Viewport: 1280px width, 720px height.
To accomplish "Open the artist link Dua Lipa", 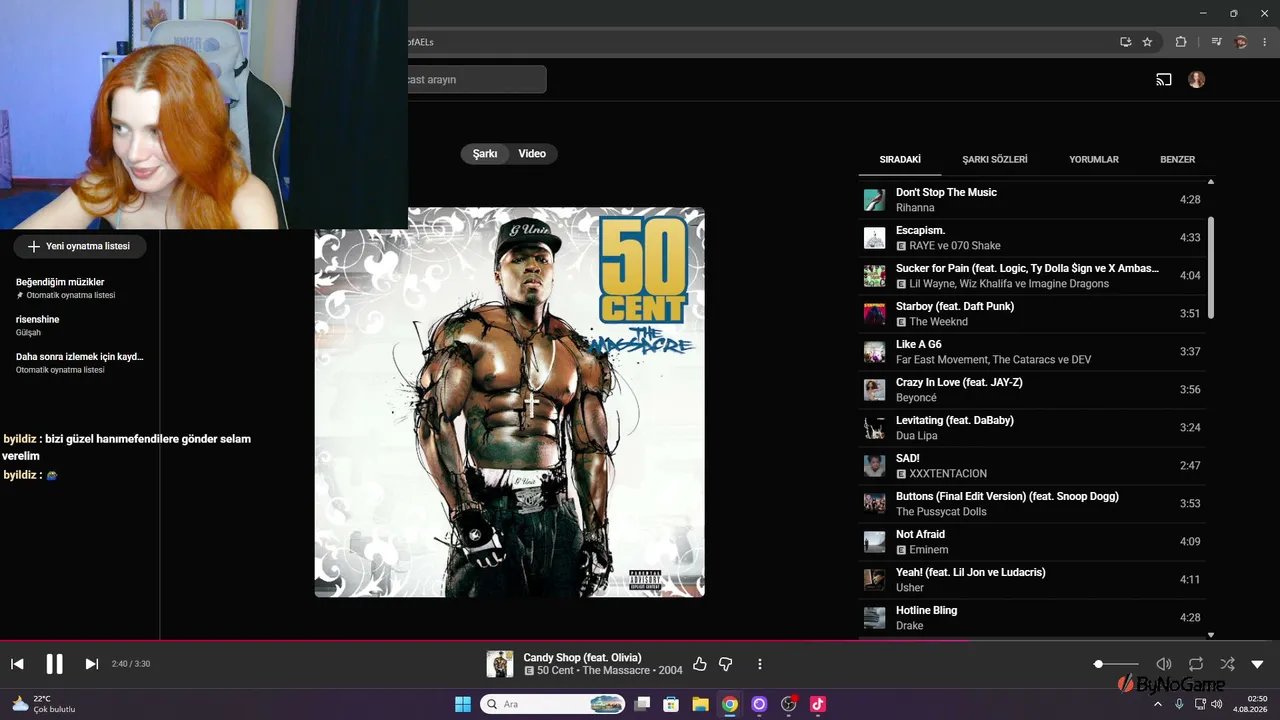I will click(x=917, y=436).
